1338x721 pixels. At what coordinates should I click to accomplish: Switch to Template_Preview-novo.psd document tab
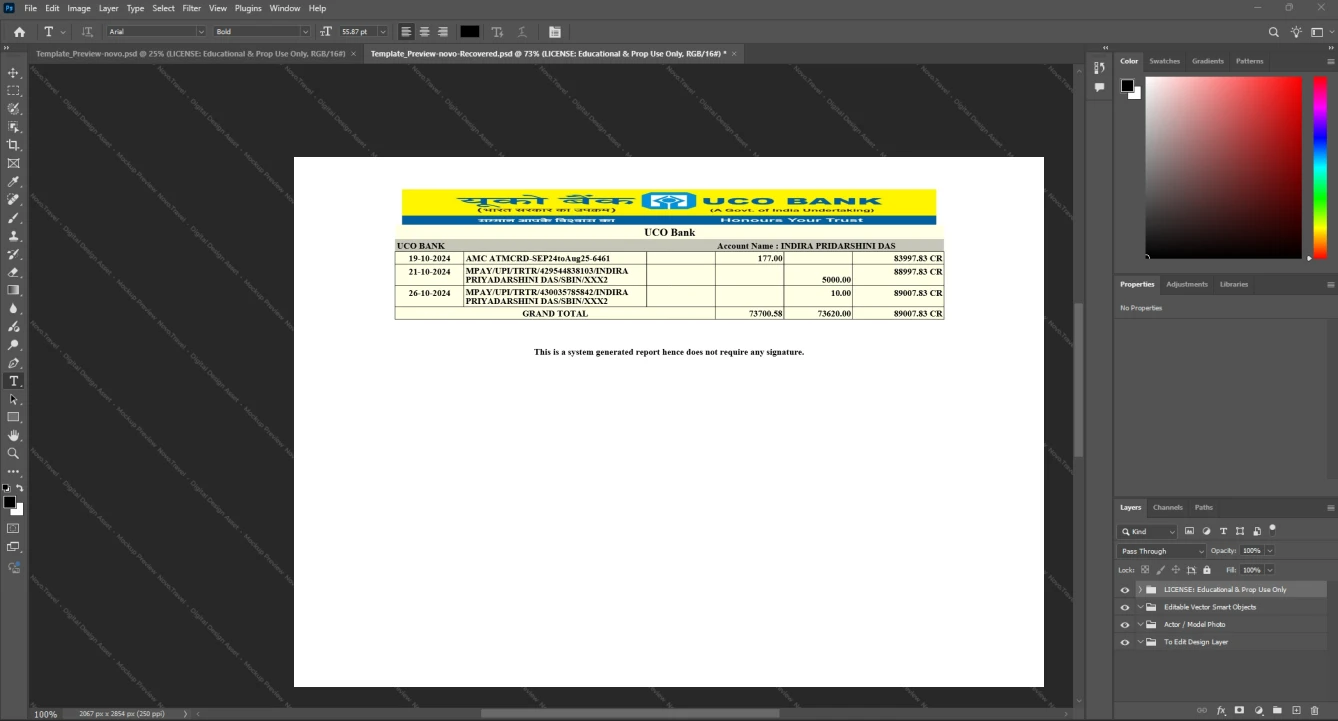(x=190, y=53)
